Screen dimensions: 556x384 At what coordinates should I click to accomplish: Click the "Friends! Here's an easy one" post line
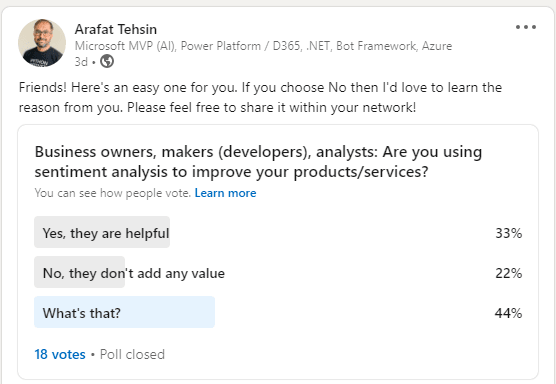(260, 87)
